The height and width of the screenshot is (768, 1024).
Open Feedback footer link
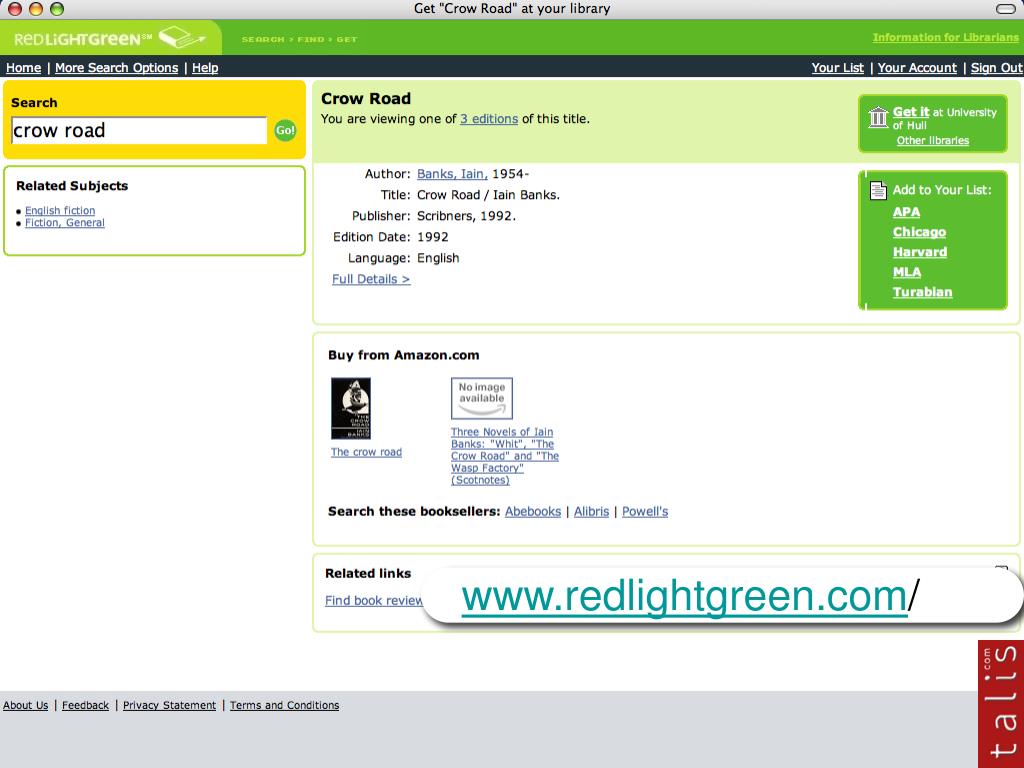click(86, 705)
